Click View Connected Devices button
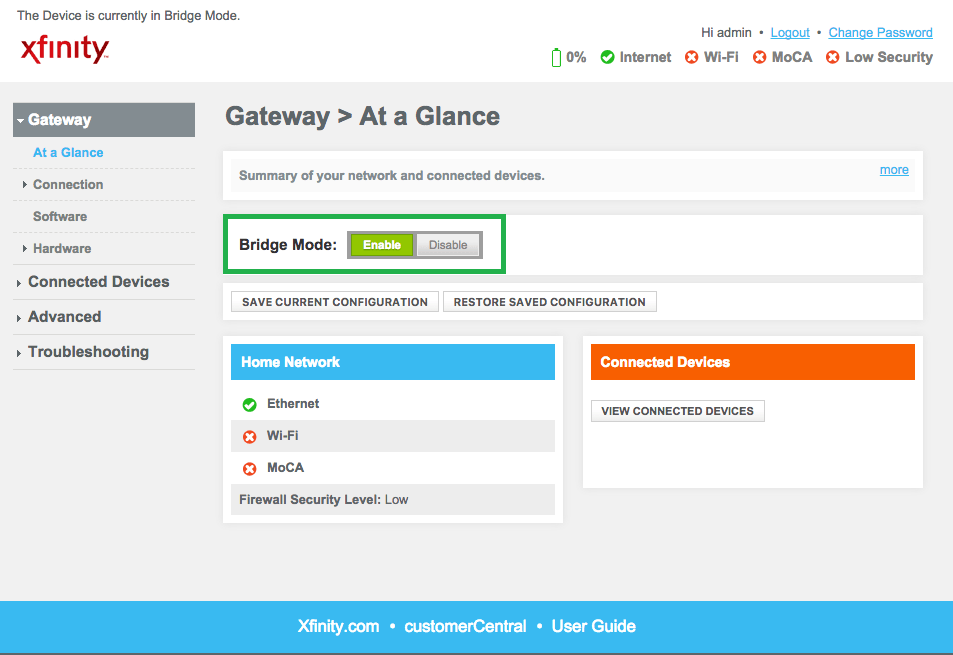953x655 pixels. [x=678, y=411]
